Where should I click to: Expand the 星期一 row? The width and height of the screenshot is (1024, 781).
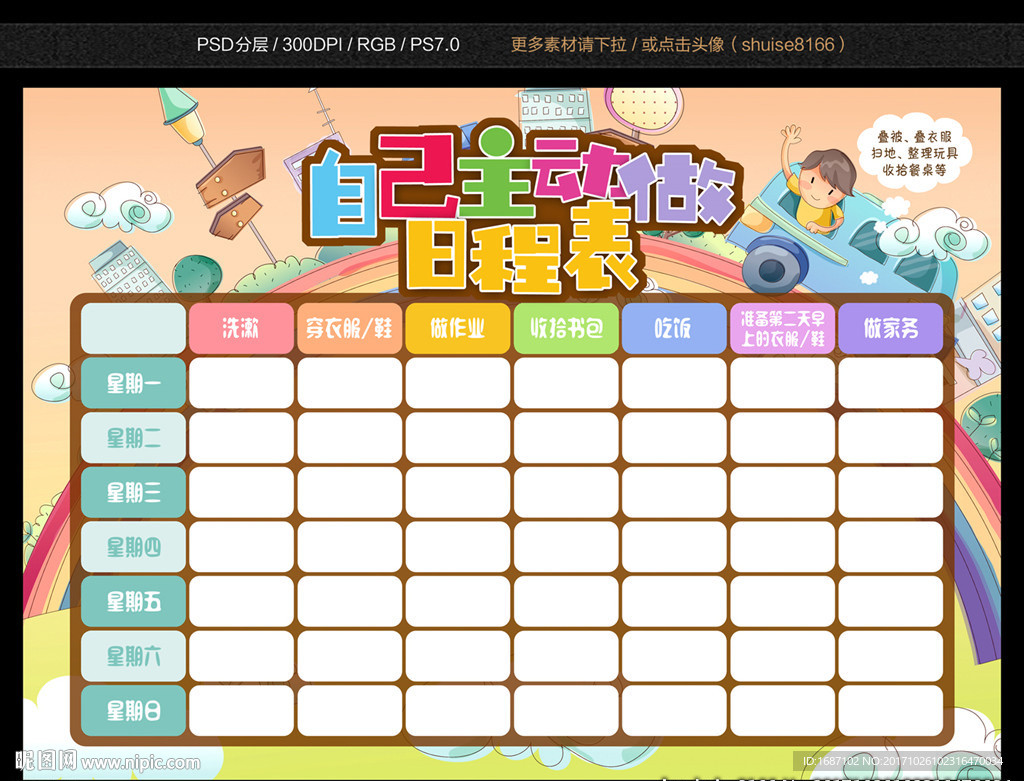click(132, 383)
